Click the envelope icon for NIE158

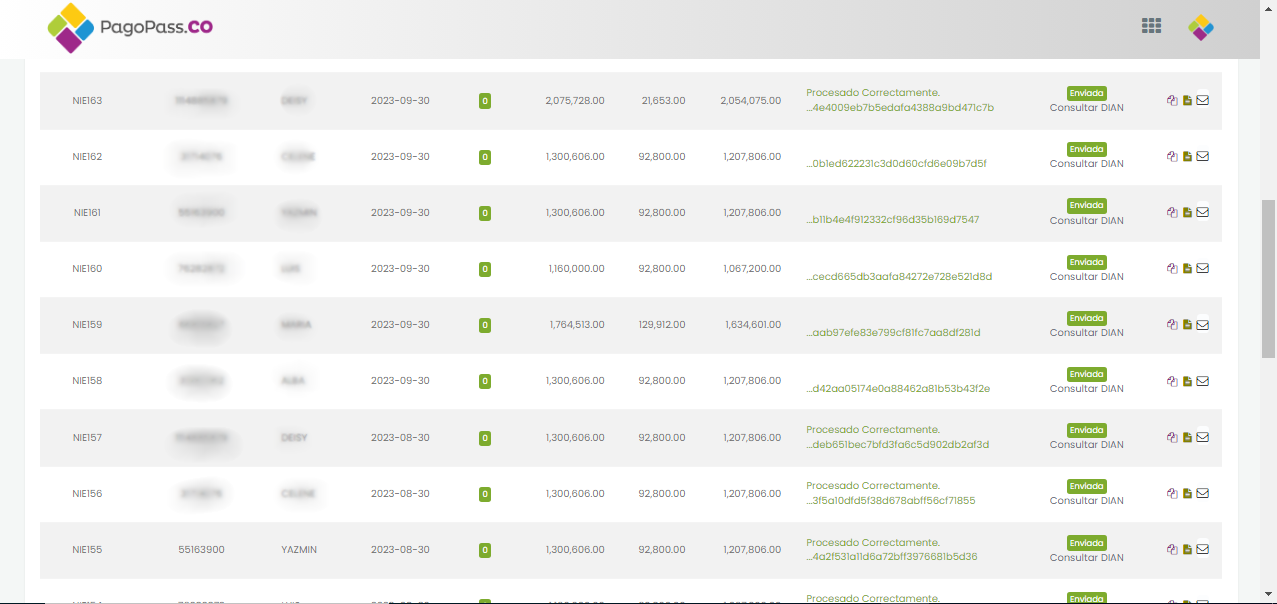[x=1203, y=381]
